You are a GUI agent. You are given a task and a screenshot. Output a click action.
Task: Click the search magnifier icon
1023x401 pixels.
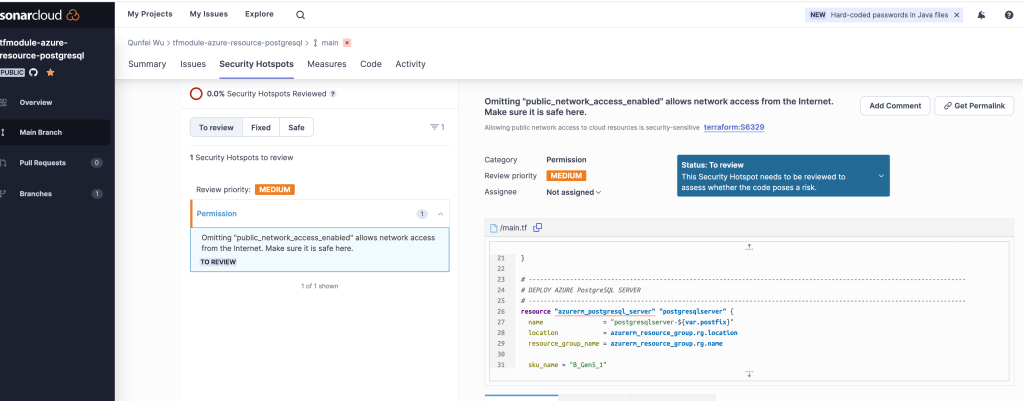click(x=301, y=15)
